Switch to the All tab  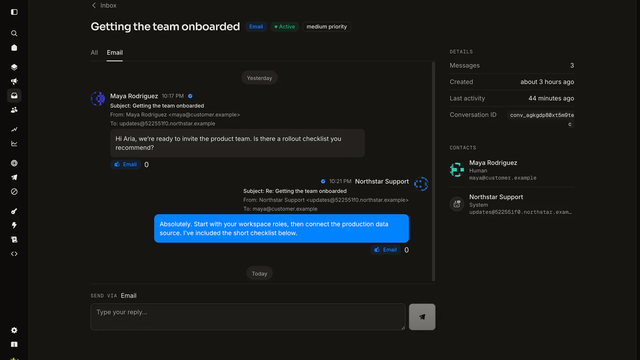tap(94, 53)
